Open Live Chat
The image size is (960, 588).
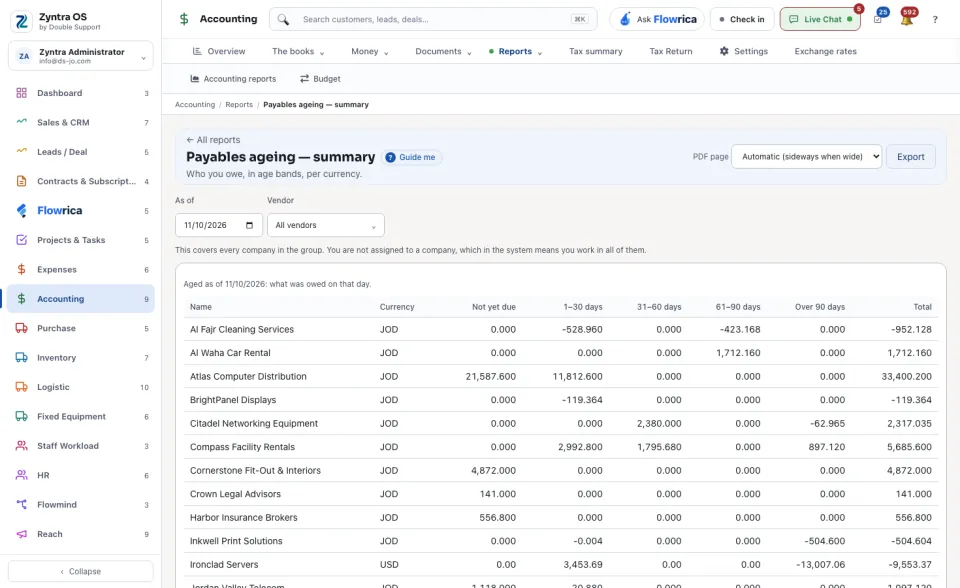(820, 20)
